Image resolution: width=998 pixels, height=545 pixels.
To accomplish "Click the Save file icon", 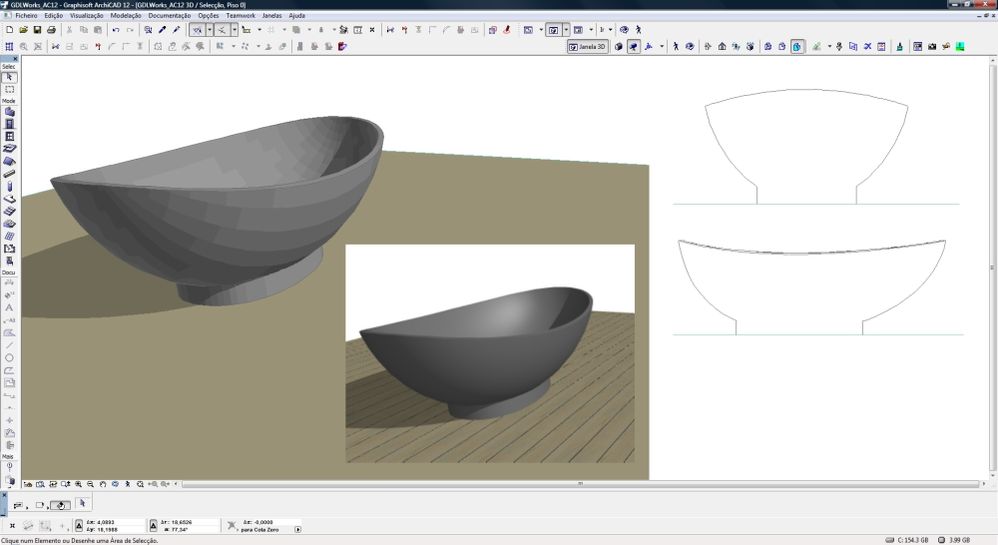I will pos(37,30).
